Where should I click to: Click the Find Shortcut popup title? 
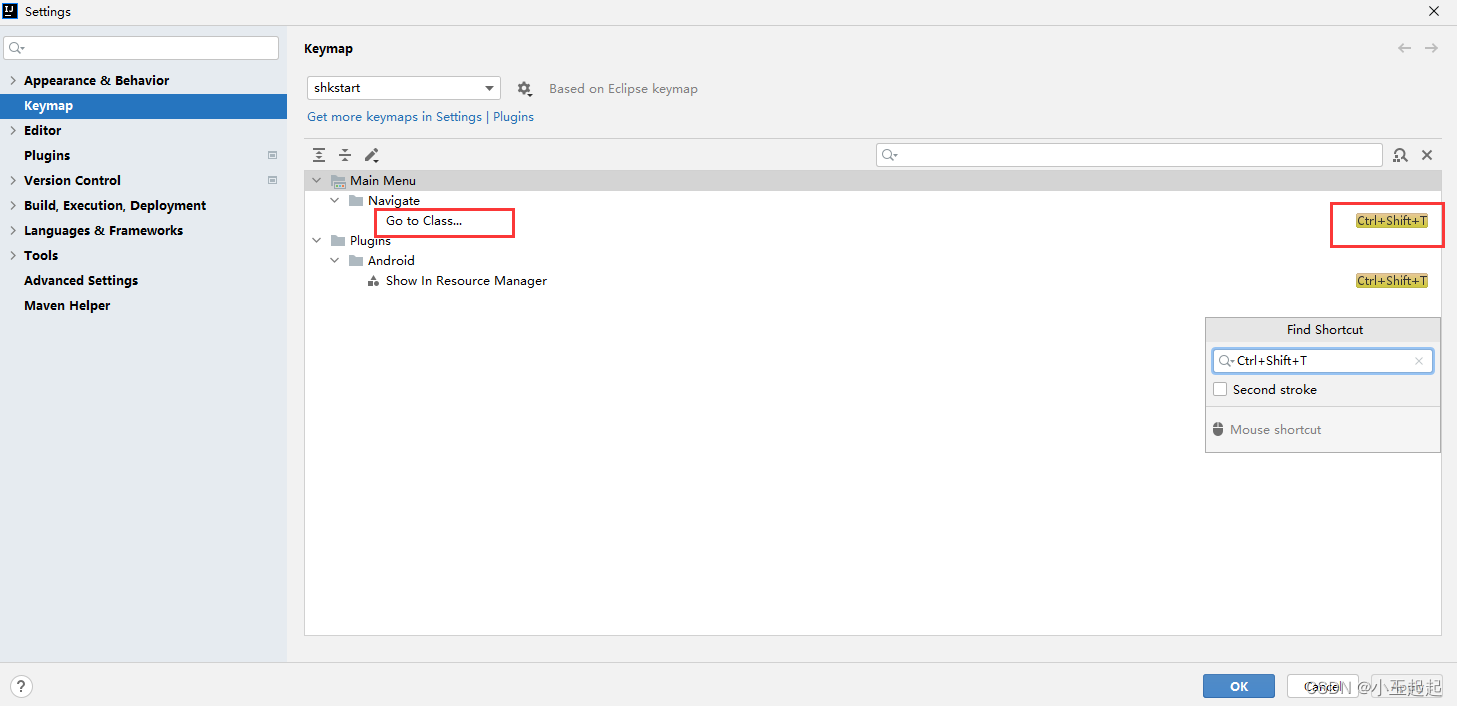click(x=1324, y=329)
